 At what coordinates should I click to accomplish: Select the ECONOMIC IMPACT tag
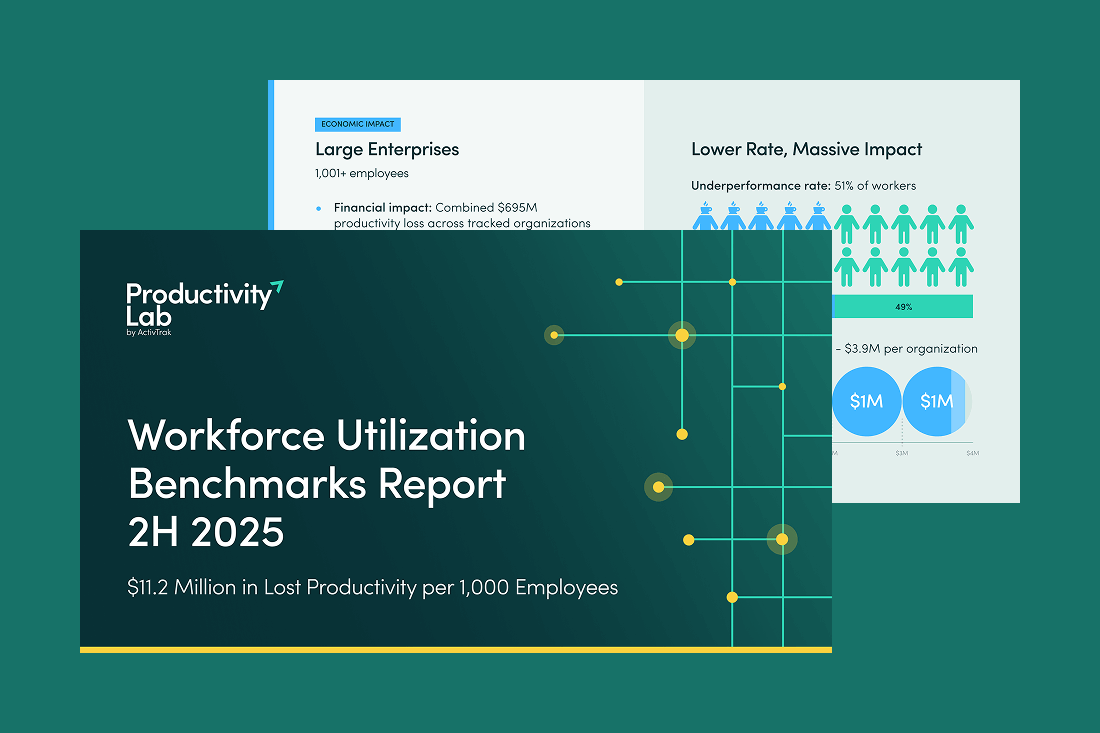point(357,124)
